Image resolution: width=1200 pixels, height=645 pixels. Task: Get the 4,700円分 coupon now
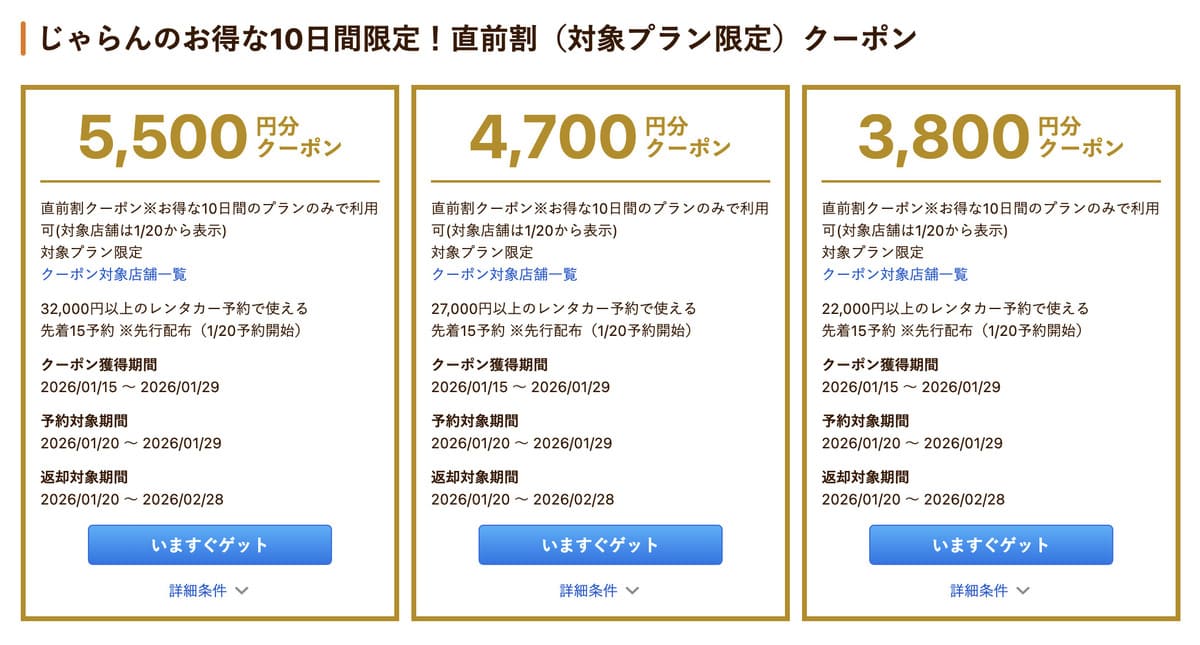[x=600, y=544]
